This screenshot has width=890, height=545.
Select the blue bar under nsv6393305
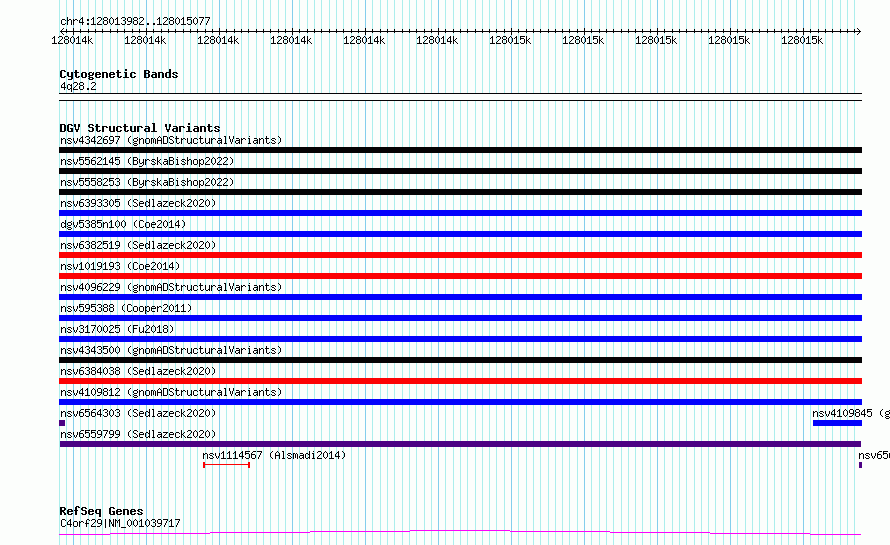460,213
